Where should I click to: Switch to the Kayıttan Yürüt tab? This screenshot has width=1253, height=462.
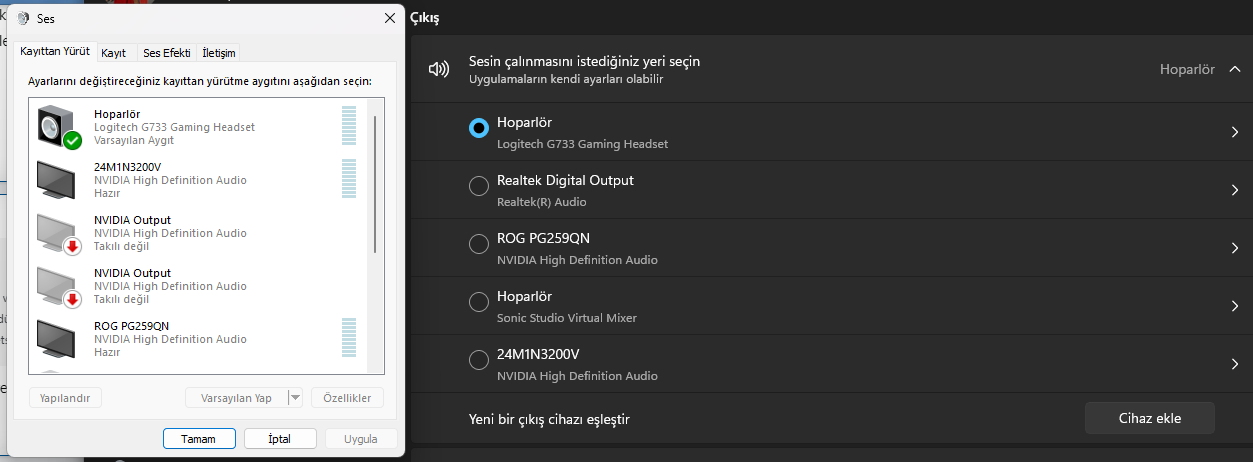[55, 51]
